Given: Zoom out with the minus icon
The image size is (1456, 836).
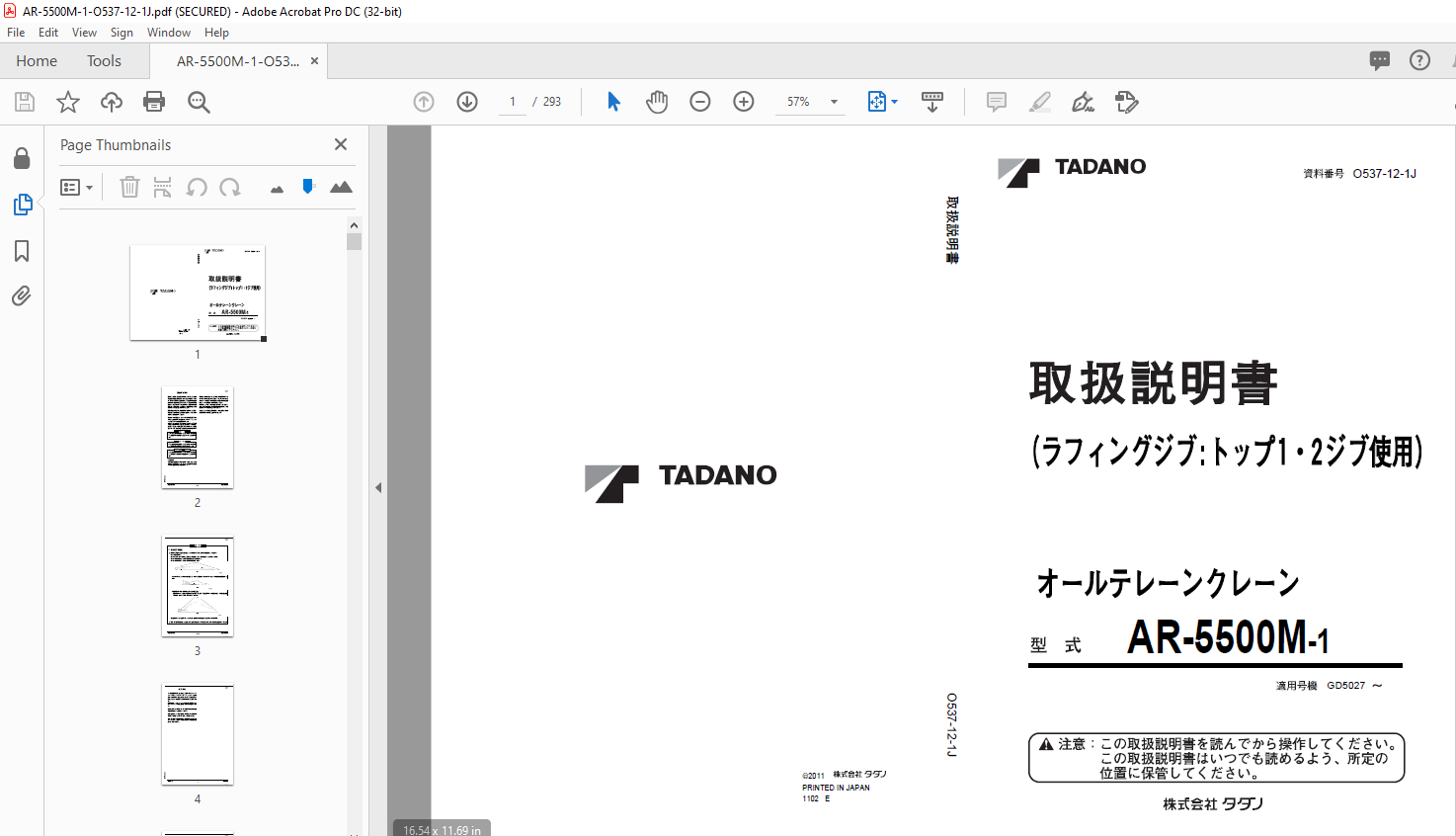Looking at the screenshot, I should [700, 102].
